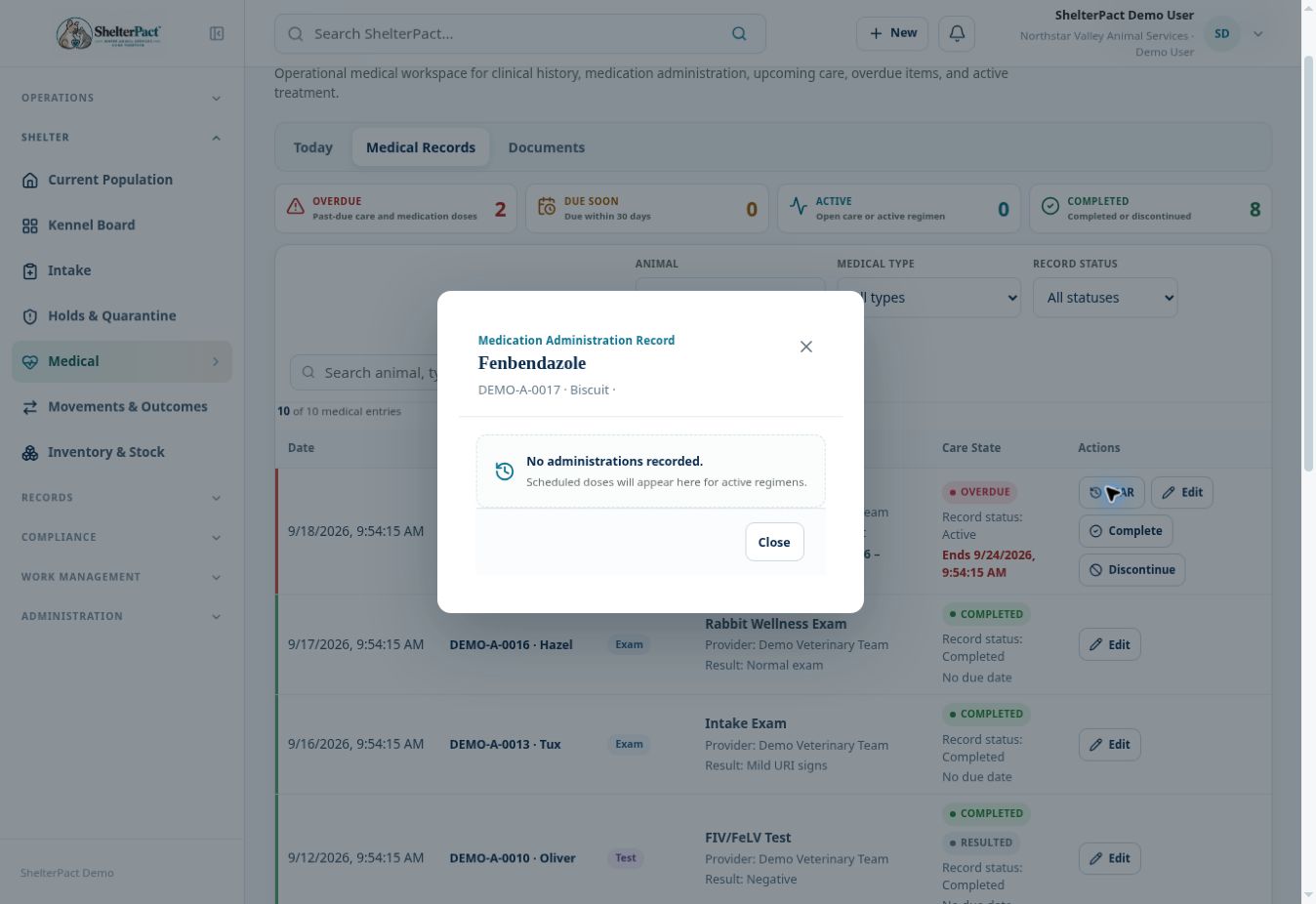Focus the Search ShelterPact input field
Screen dimensions: 1316x904
[x=519, y=33]
